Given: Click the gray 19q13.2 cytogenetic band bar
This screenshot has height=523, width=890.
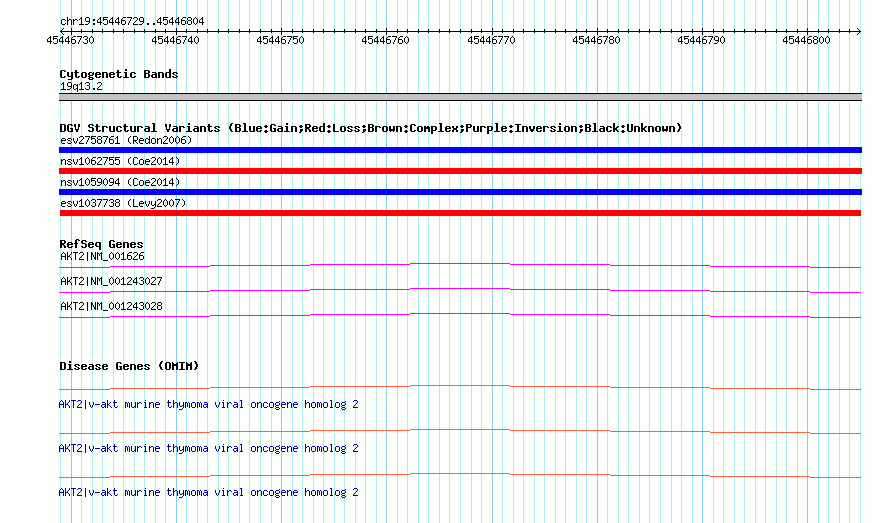Looking at the screenshot, I should 460,97.
